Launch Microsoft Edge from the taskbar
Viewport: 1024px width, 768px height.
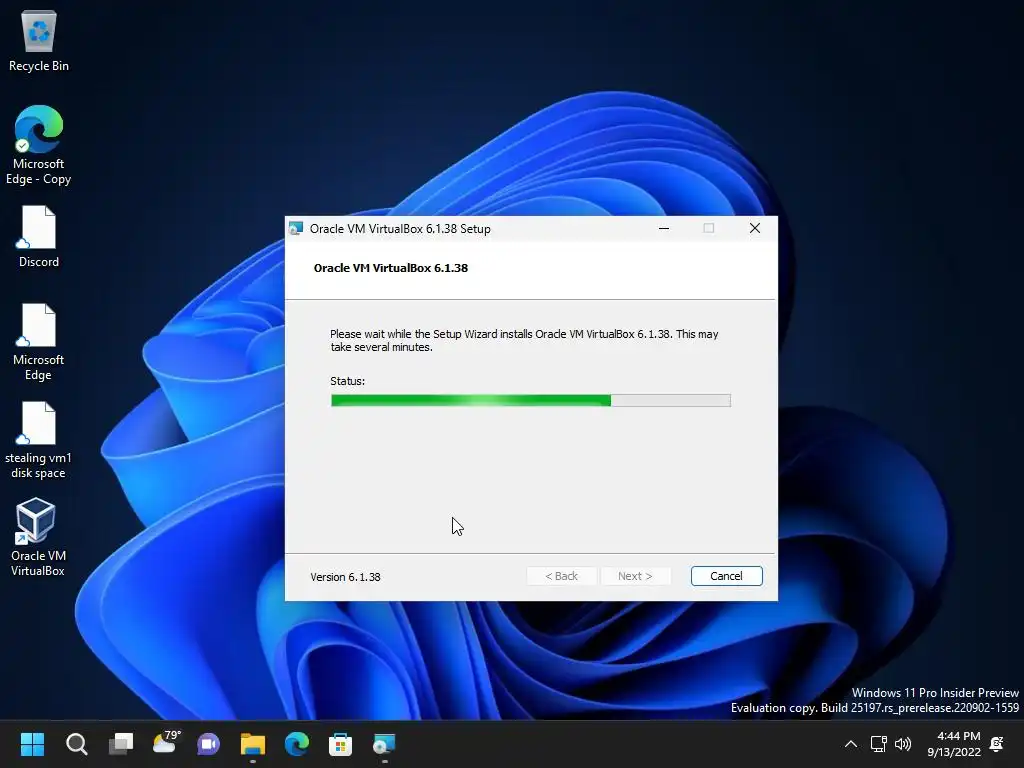296,744
